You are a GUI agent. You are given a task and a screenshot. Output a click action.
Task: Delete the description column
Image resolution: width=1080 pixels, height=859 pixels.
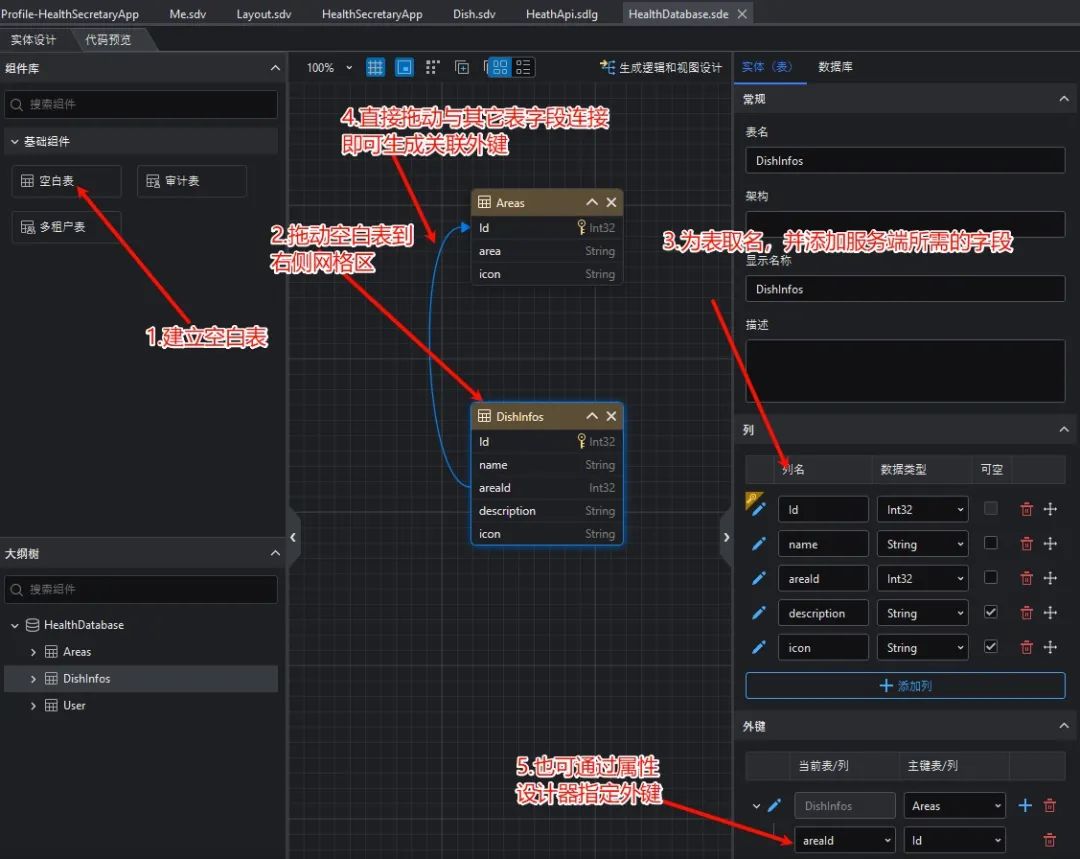coord(1026,612)
